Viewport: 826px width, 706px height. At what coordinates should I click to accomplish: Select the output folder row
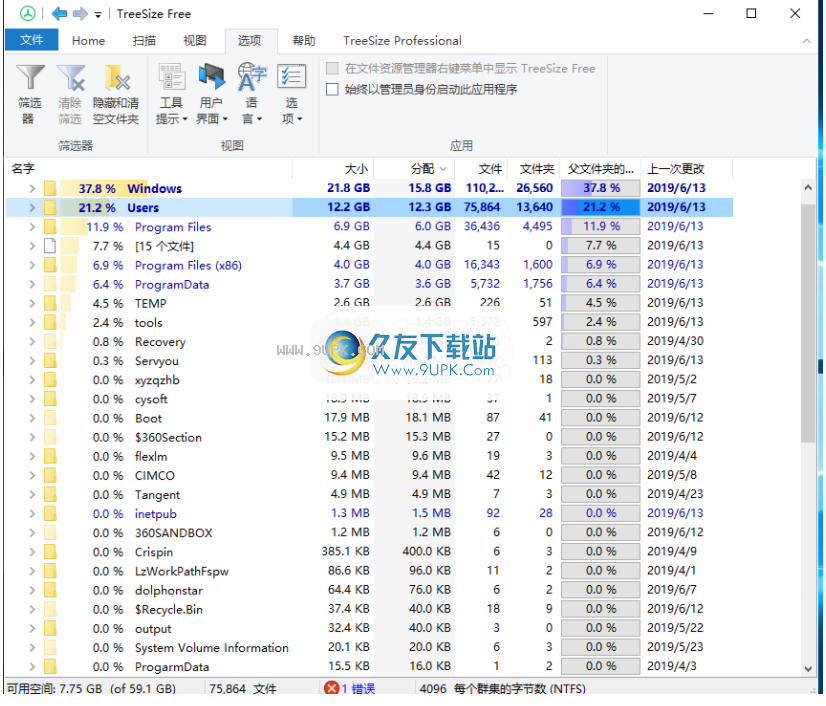click(x=369, y=628)
